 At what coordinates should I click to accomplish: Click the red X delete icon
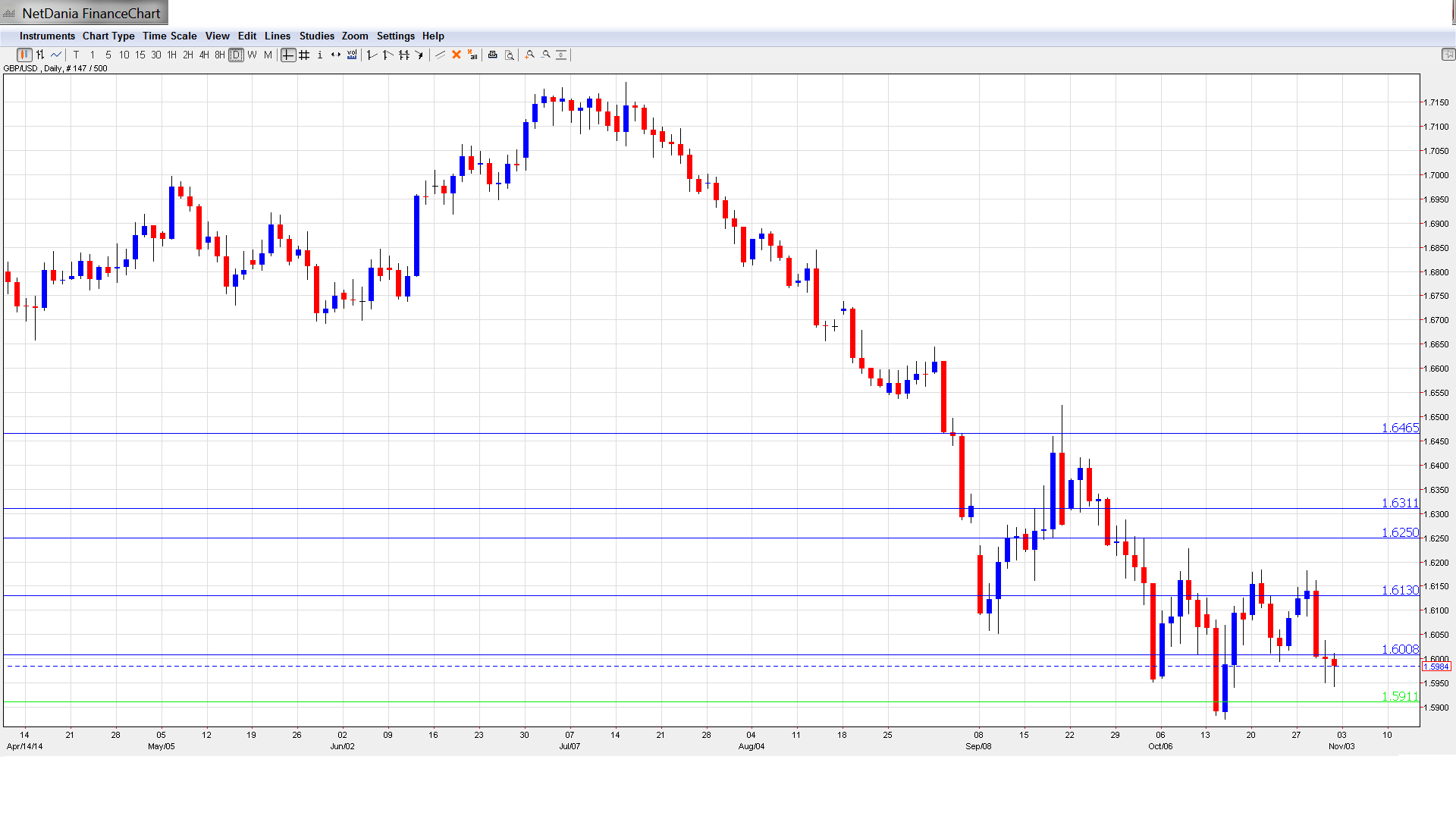pos(457,55)
